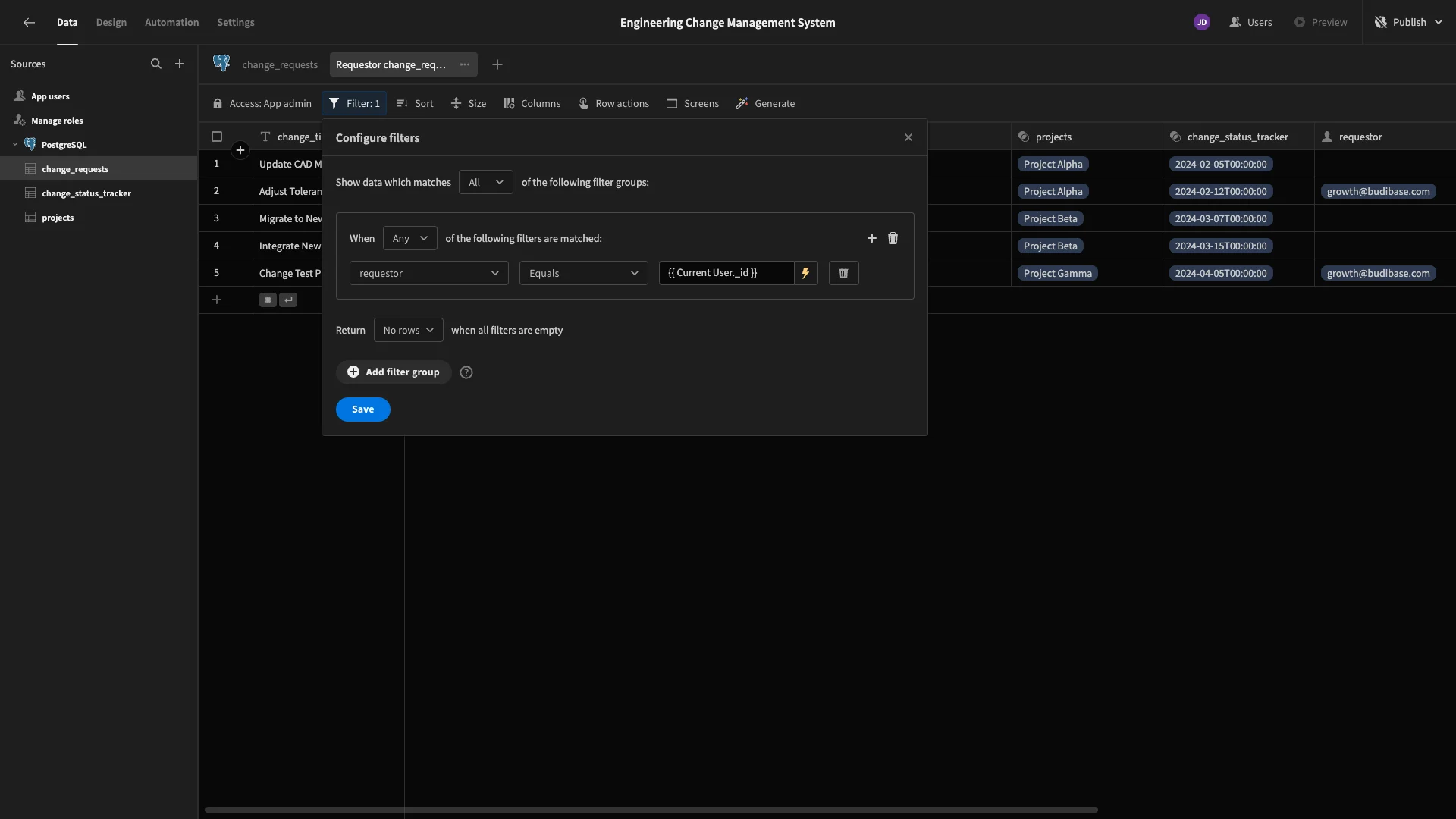Click the Migrate to New row title
Screen dimensions: 1456x819
tap(290, 218)
